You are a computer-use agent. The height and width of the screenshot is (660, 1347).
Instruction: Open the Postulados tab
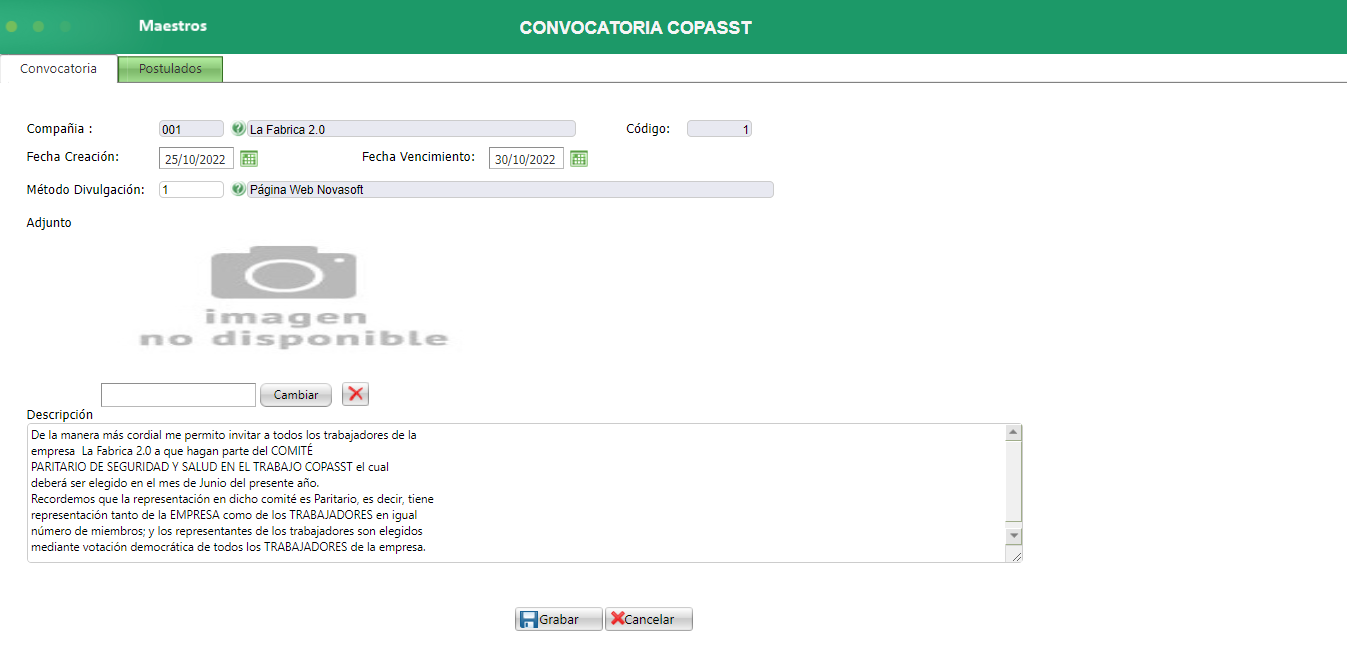pyautogui.click(x=170, y=69)
